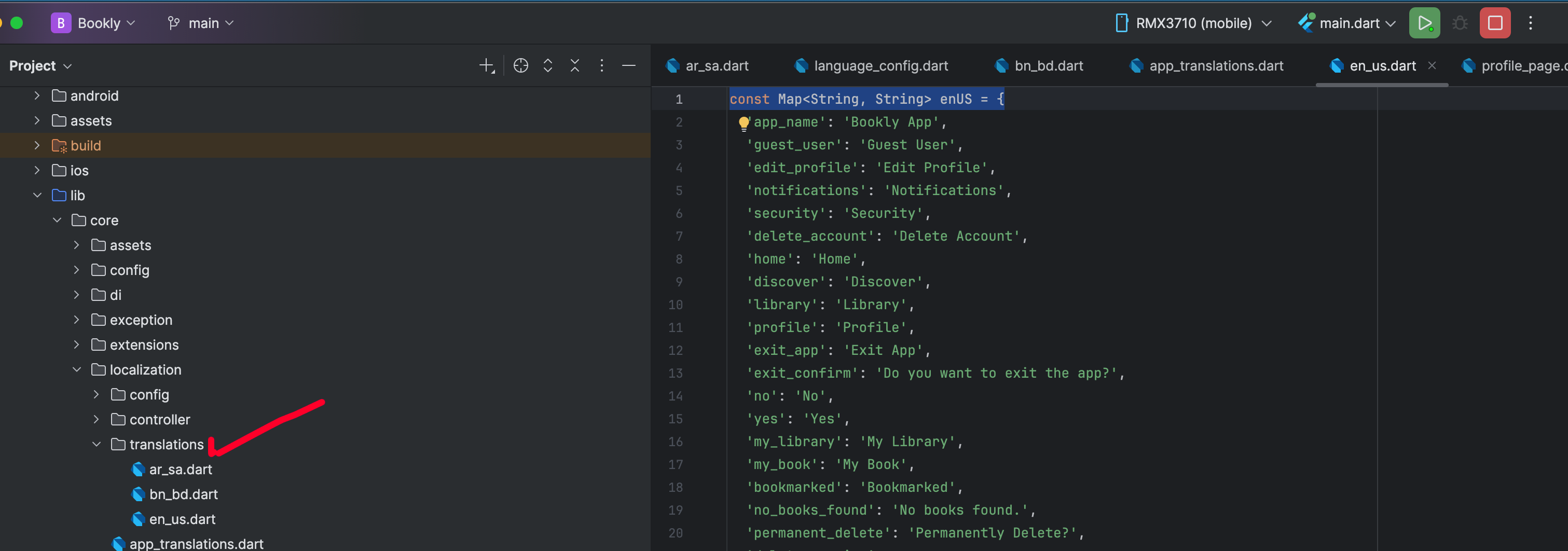Open the main branch dropdown
The image size is (1568, 551).
211,23
